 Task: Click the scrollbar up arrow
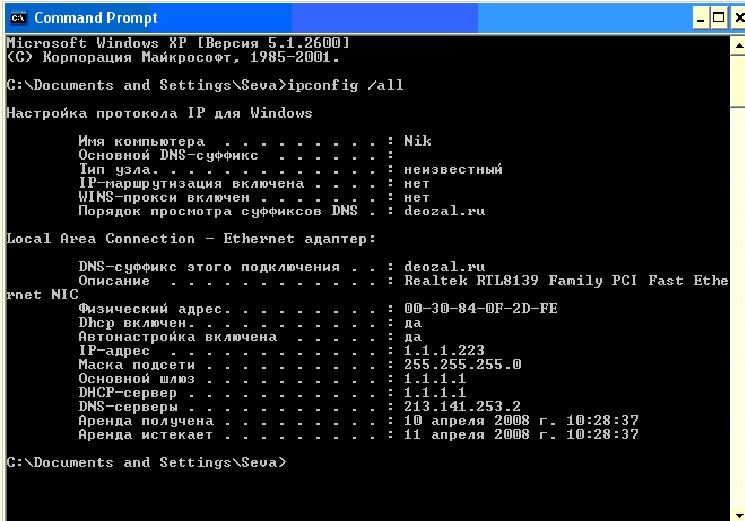[x=738, y=46]
